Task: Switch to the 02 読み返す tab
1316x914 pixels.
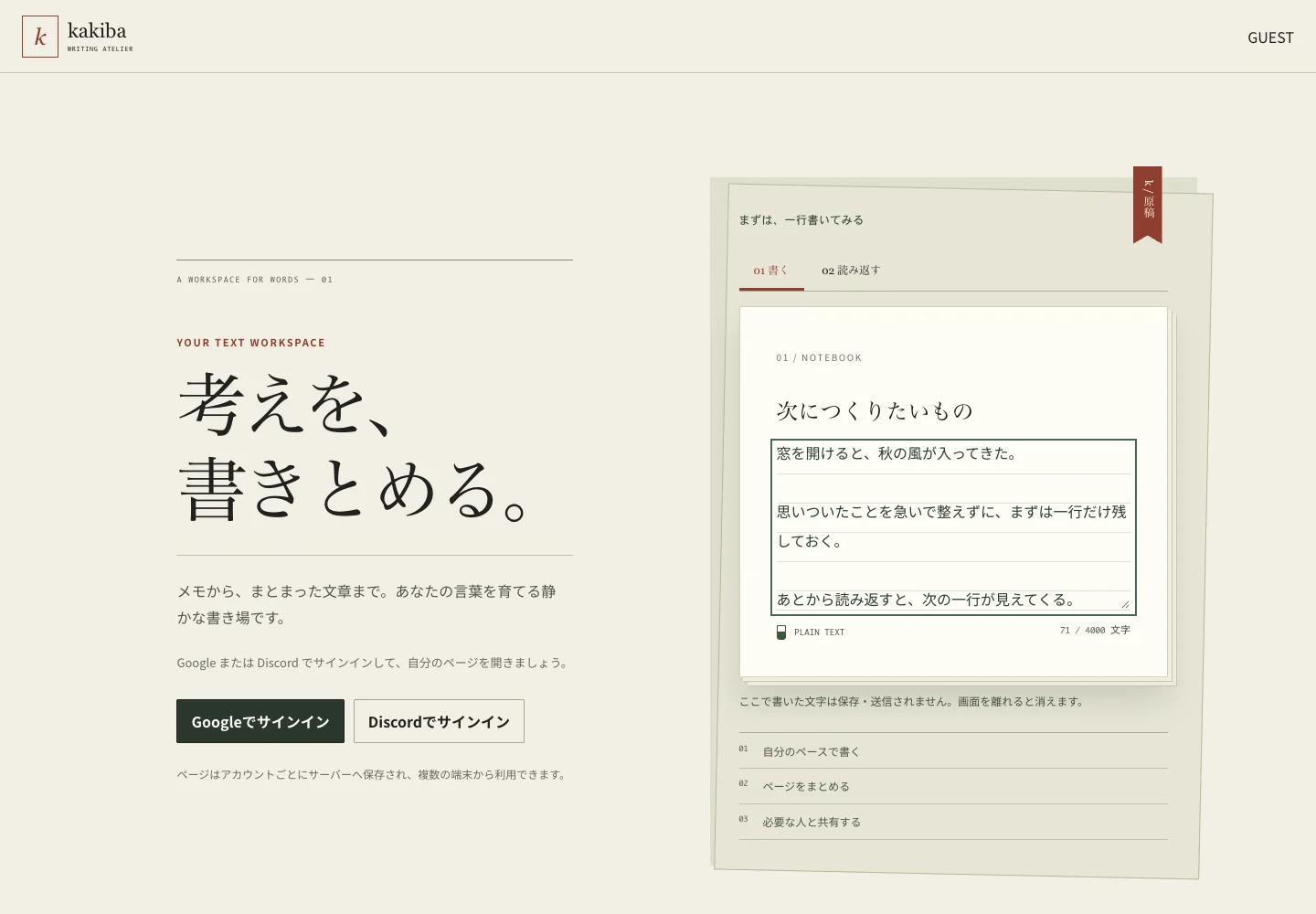Action: (851, 271)
